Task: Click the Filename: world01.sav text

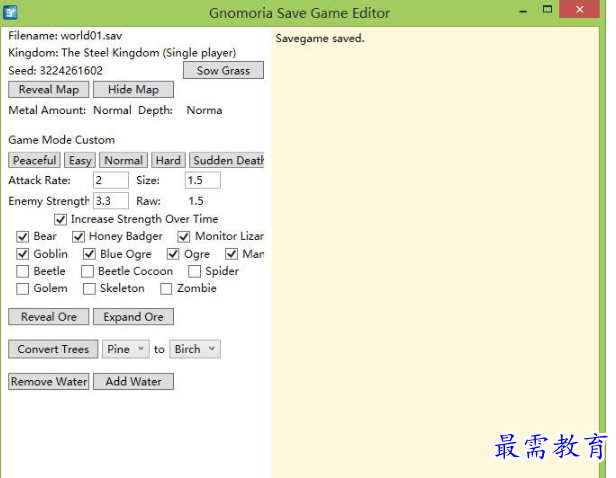Action: [x=65, y=36]
